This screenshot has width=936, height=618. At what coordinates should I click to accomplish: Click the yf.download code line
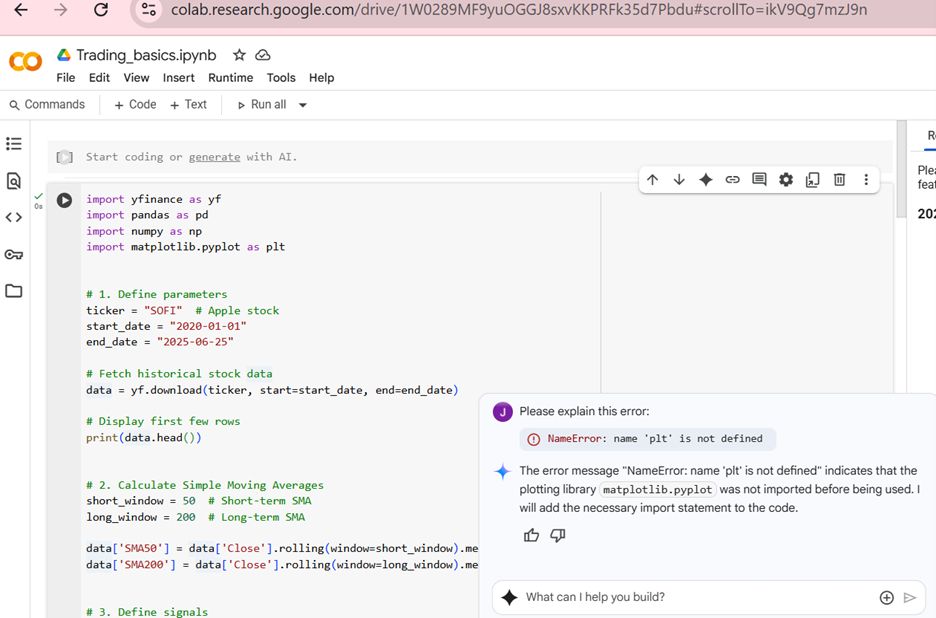pyautogui.click(x=272, y=390)
